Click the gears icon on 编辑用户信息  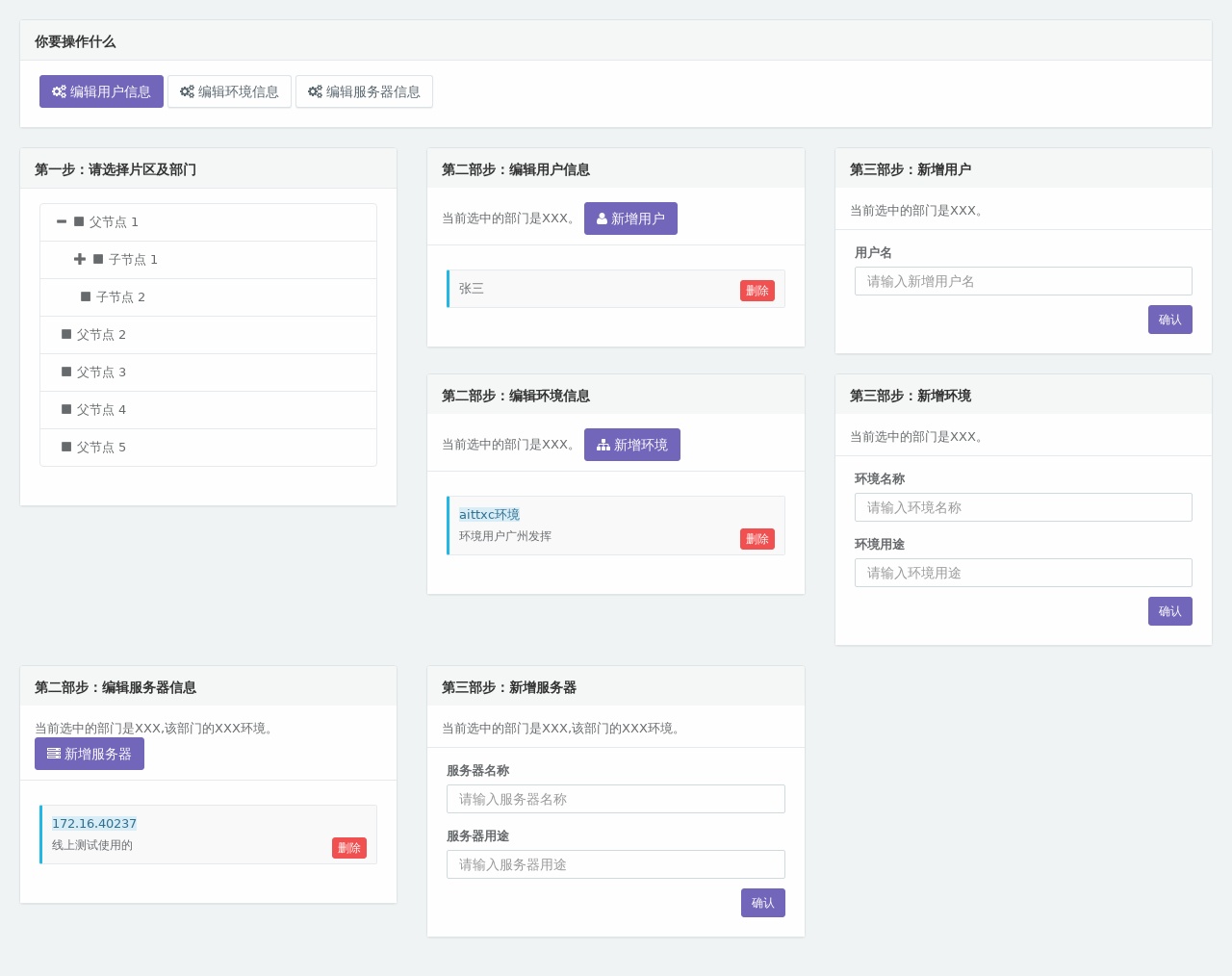59,91
